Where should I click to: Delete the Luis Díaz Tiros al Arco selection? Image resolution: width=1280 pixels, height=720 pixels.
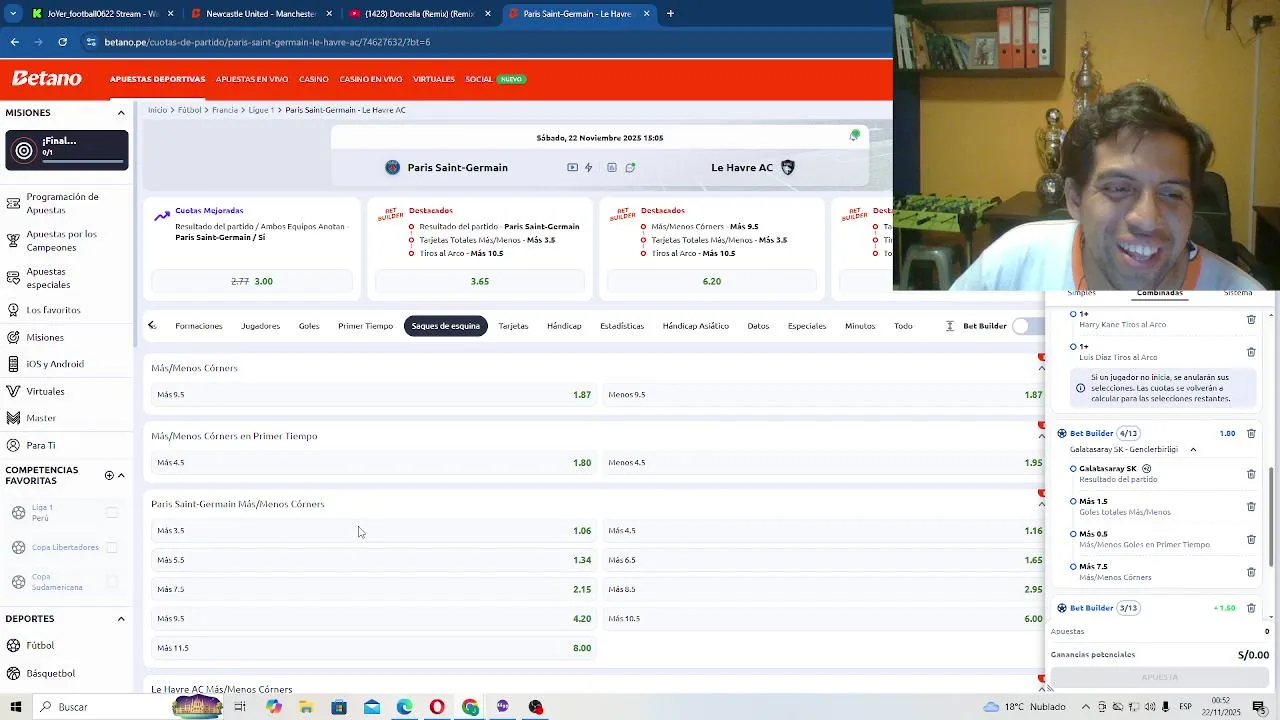point(1251,352)
